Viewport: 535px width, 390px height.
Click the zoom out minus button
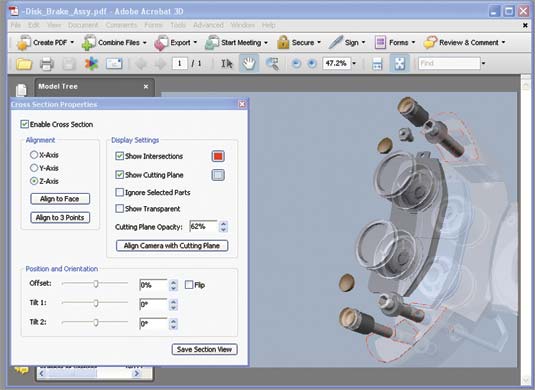click(296, 63)
